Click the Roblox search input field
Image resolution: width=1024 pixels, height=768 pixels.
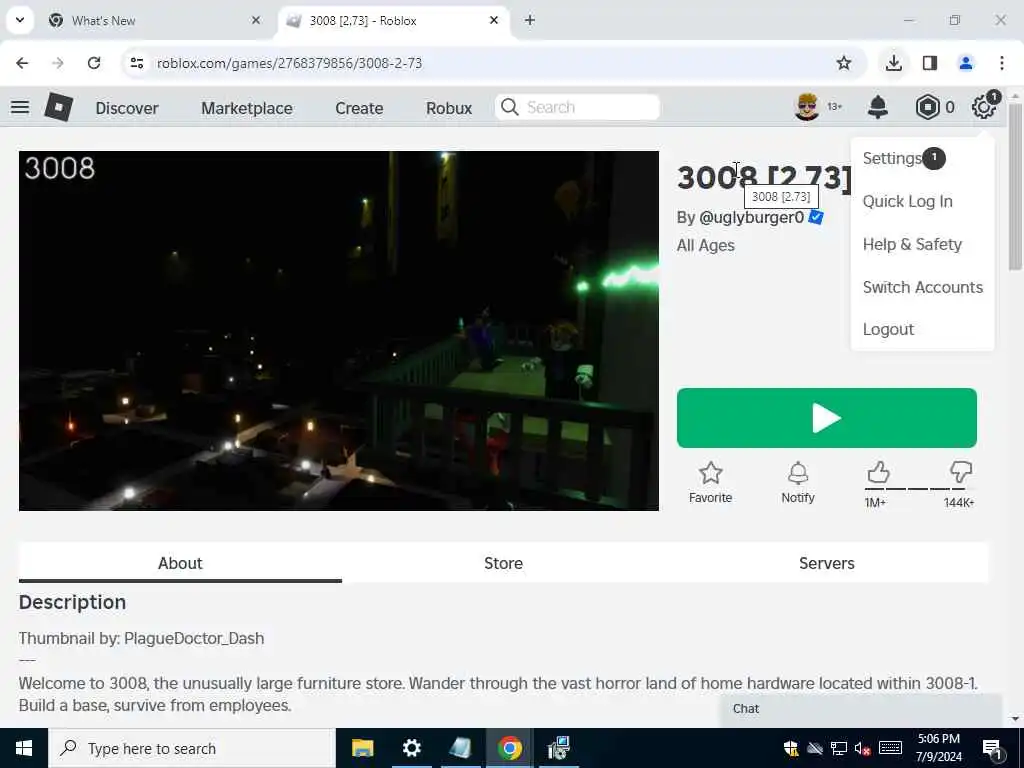coord(577,107)
